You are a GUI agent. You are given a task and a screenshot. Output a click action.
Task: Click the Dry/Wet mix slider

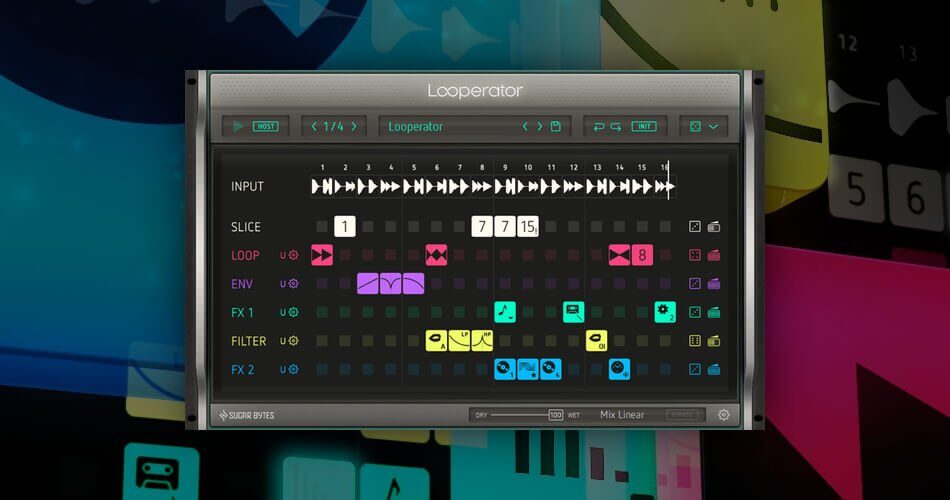point(518,415)
